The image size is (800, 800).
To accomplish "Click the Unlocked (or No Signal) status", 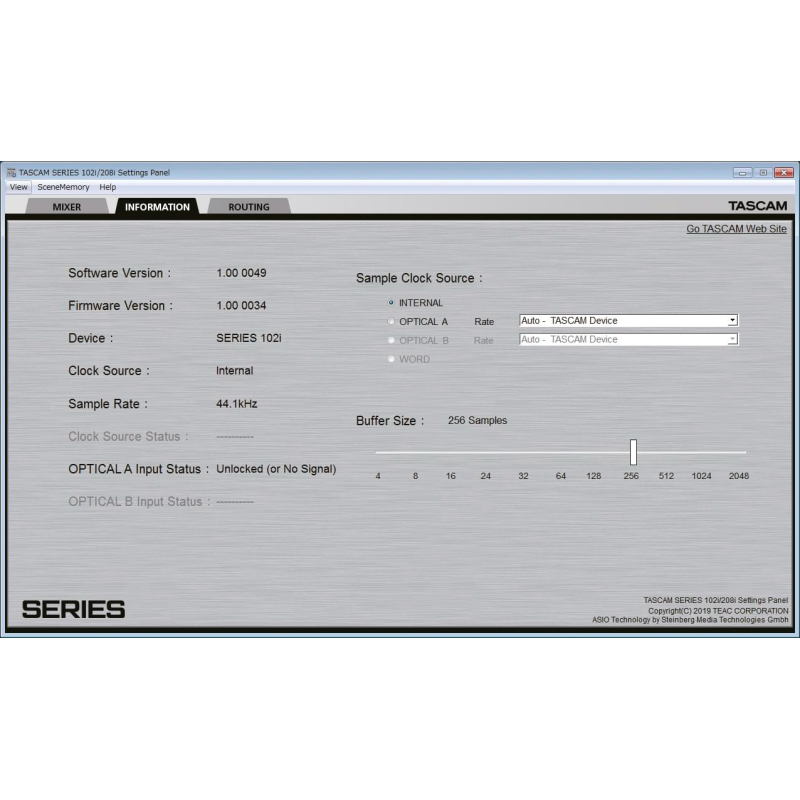I will tap(276, 469).
